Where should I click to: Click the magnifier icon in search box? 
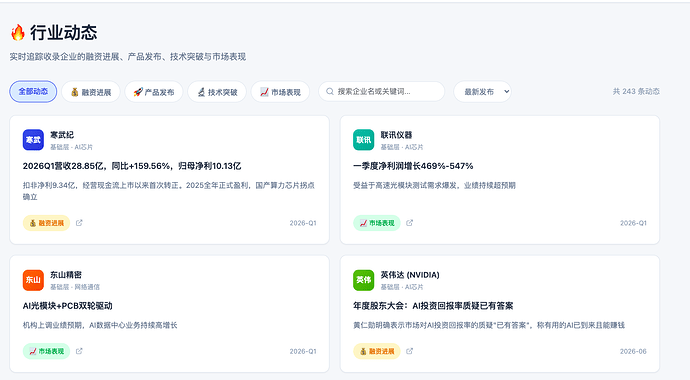pos(330,91)
